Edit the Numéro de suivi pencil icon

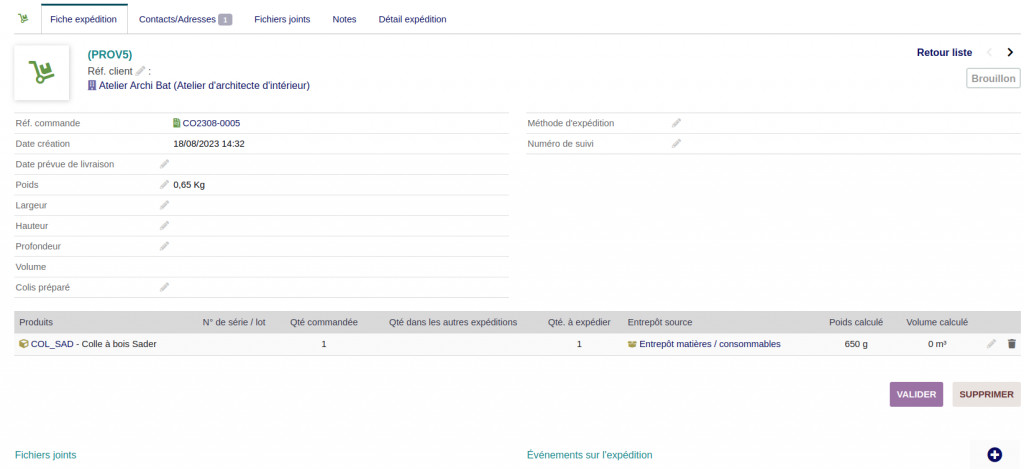pos(677,144)
